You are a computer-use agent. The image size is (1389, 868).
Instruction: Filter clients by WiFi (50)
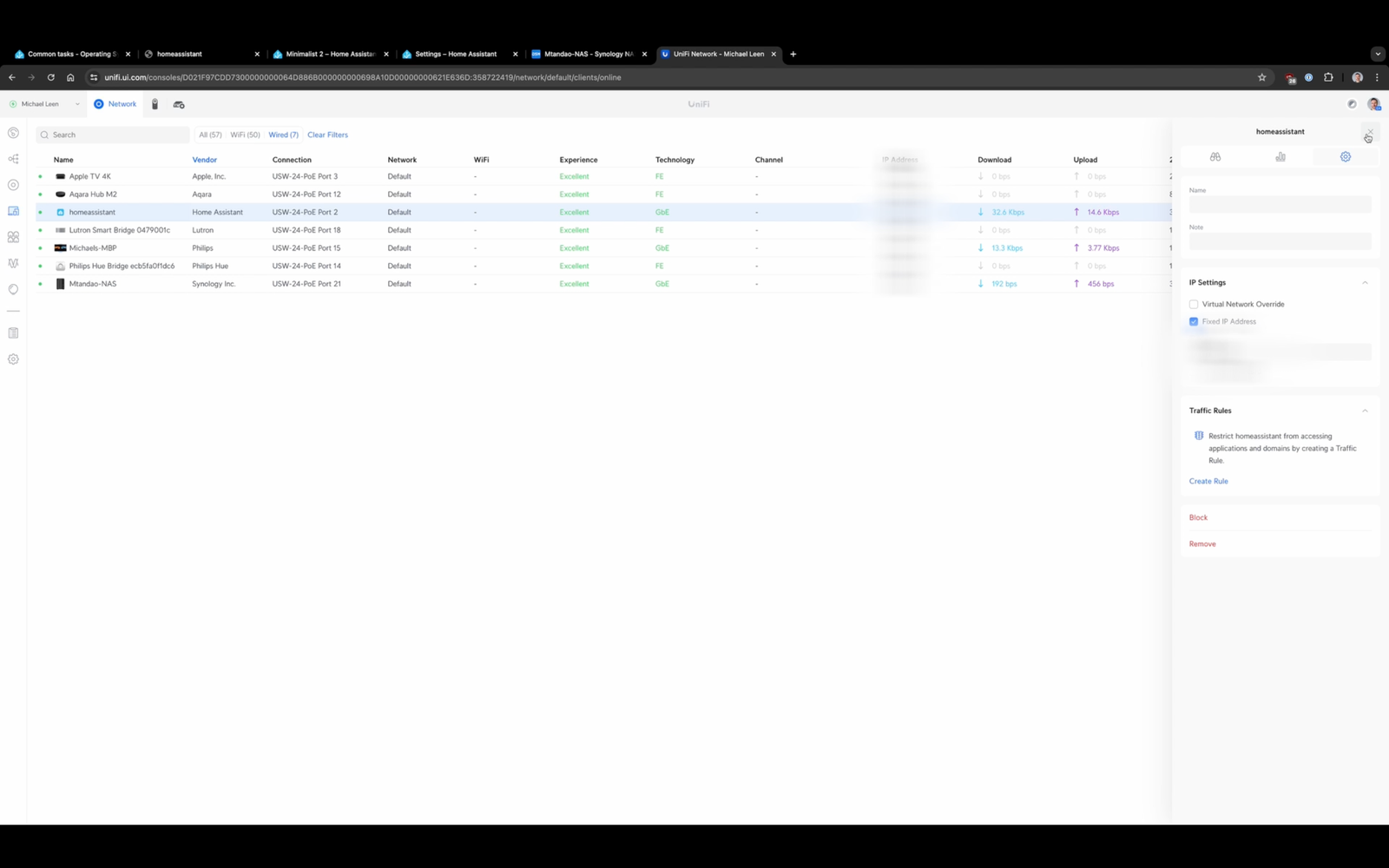[245, 135]
